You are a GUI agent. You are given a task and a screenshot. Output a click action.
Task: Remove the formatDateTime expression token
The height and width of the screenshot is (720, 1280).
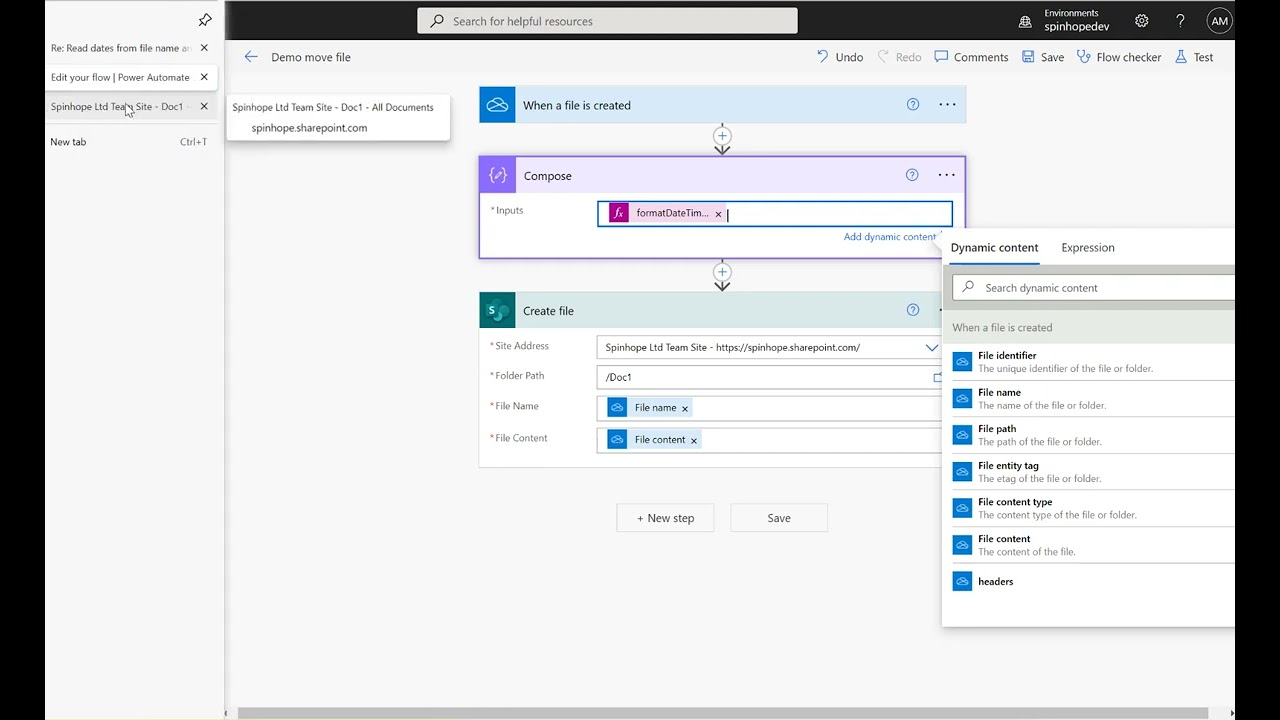[718, 214]
